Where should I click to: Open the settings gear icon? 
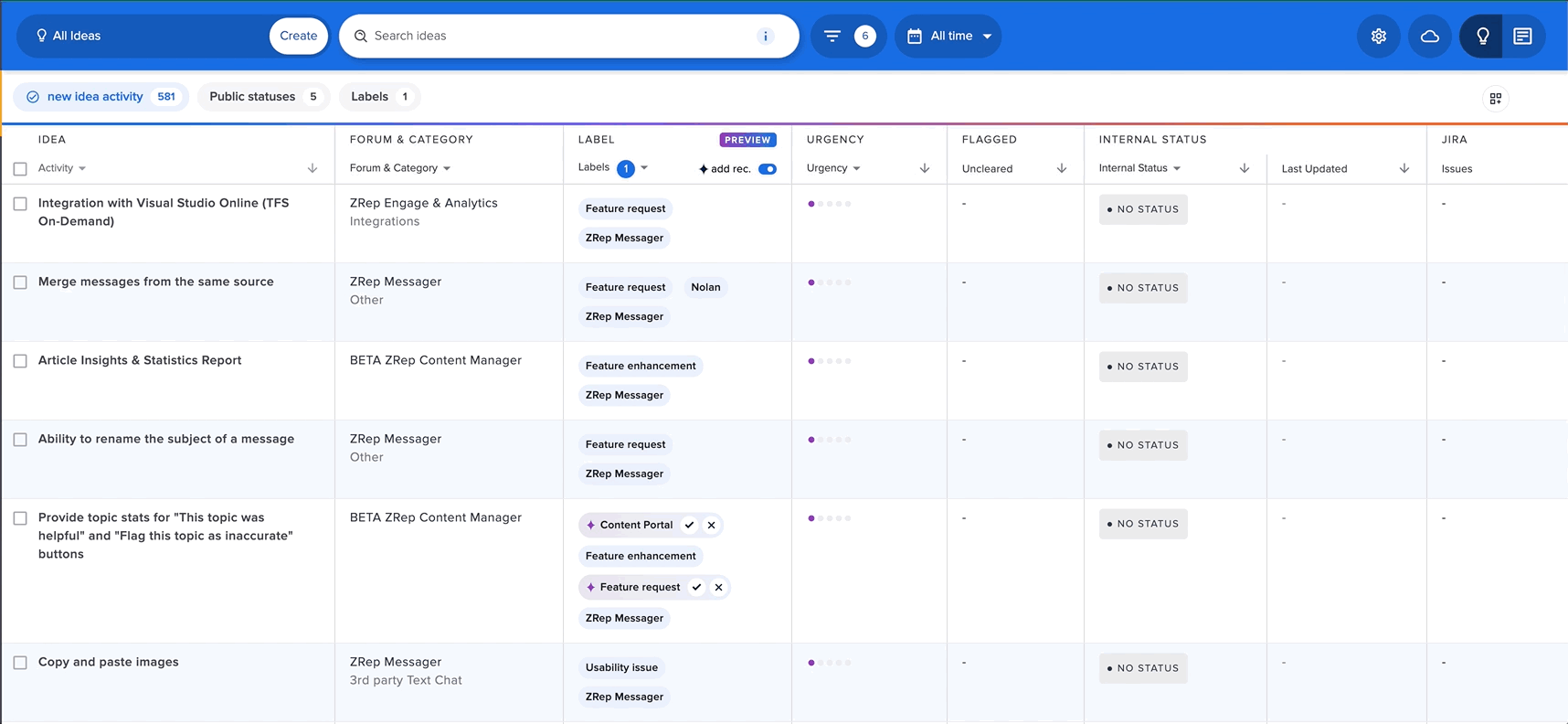(1378, 37)
